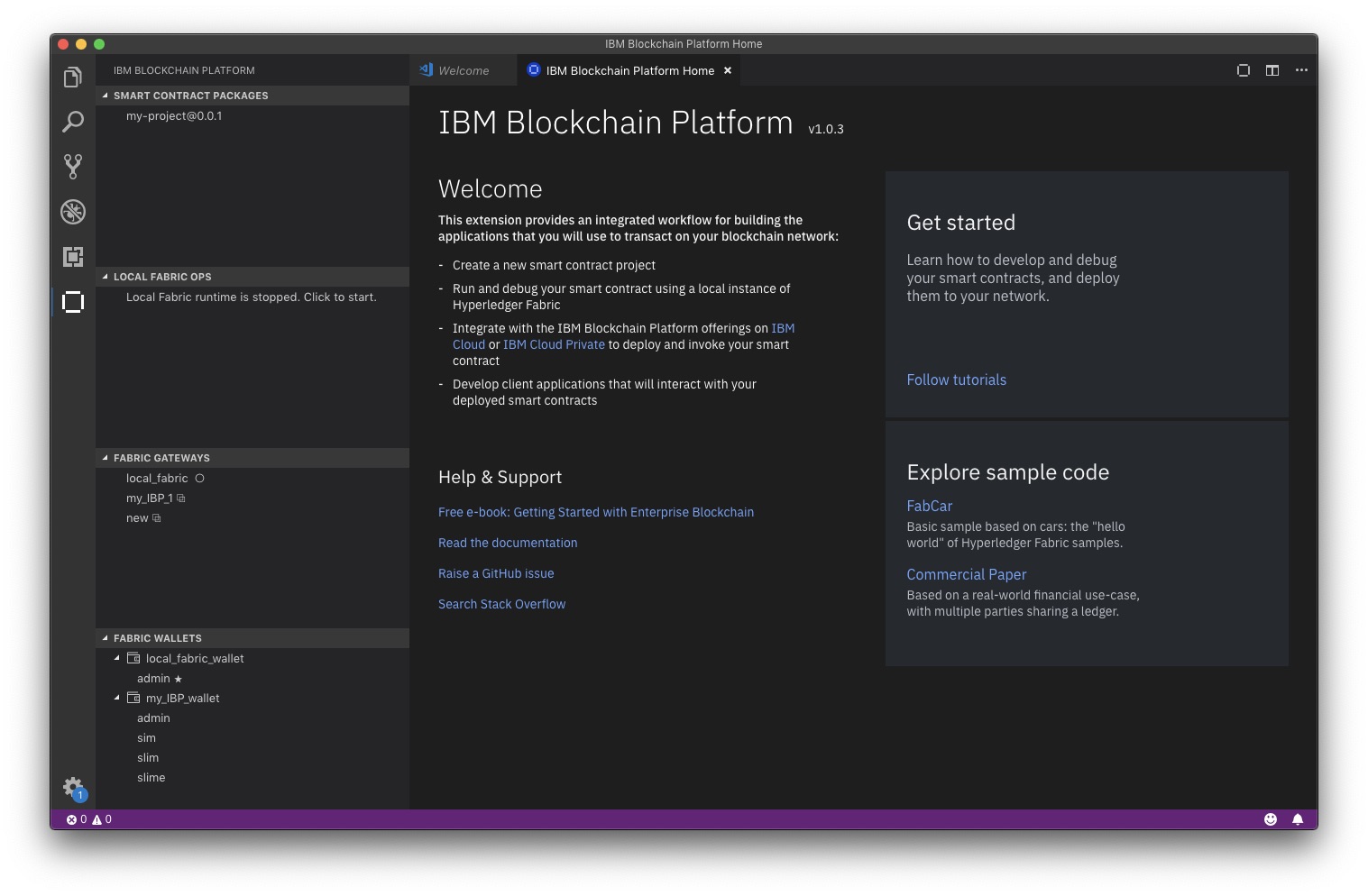The height and width of the screenshot is (896, 1368).
Task: Open the IBM Cloud Private link
Action: [554, 344]
